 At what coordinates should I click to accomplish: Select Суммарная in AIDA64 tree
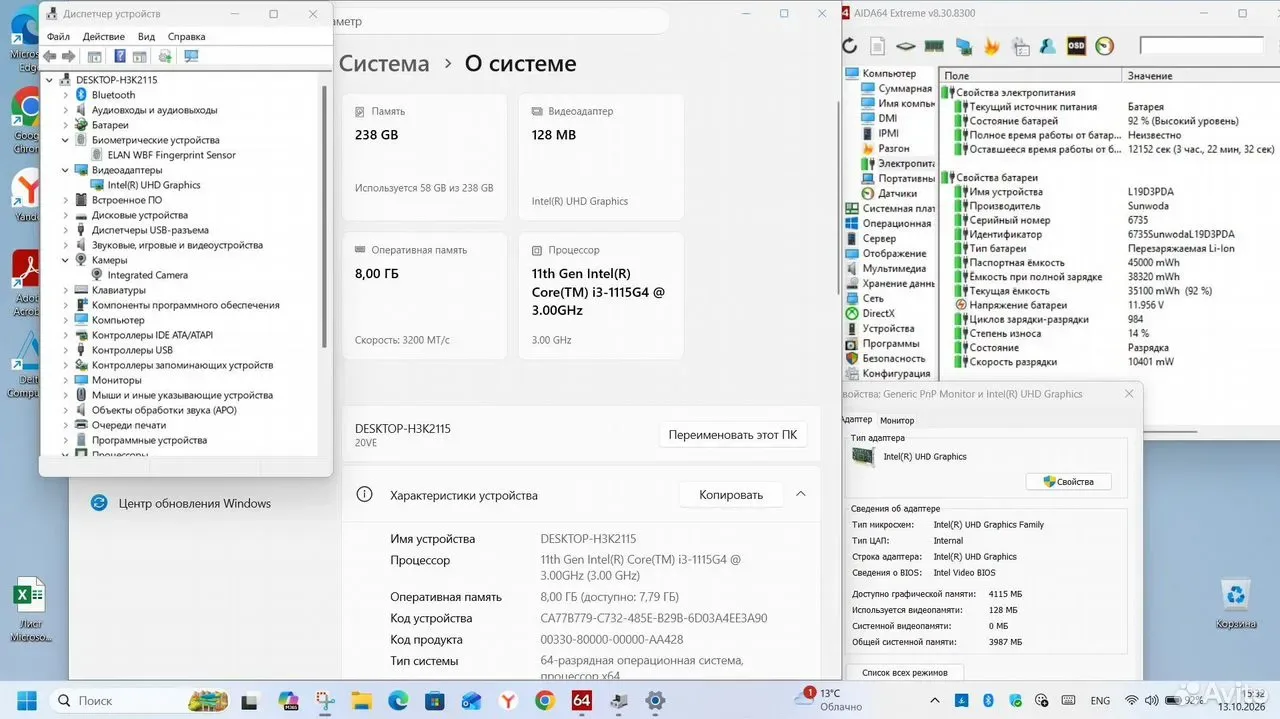[x=905, y=88]
